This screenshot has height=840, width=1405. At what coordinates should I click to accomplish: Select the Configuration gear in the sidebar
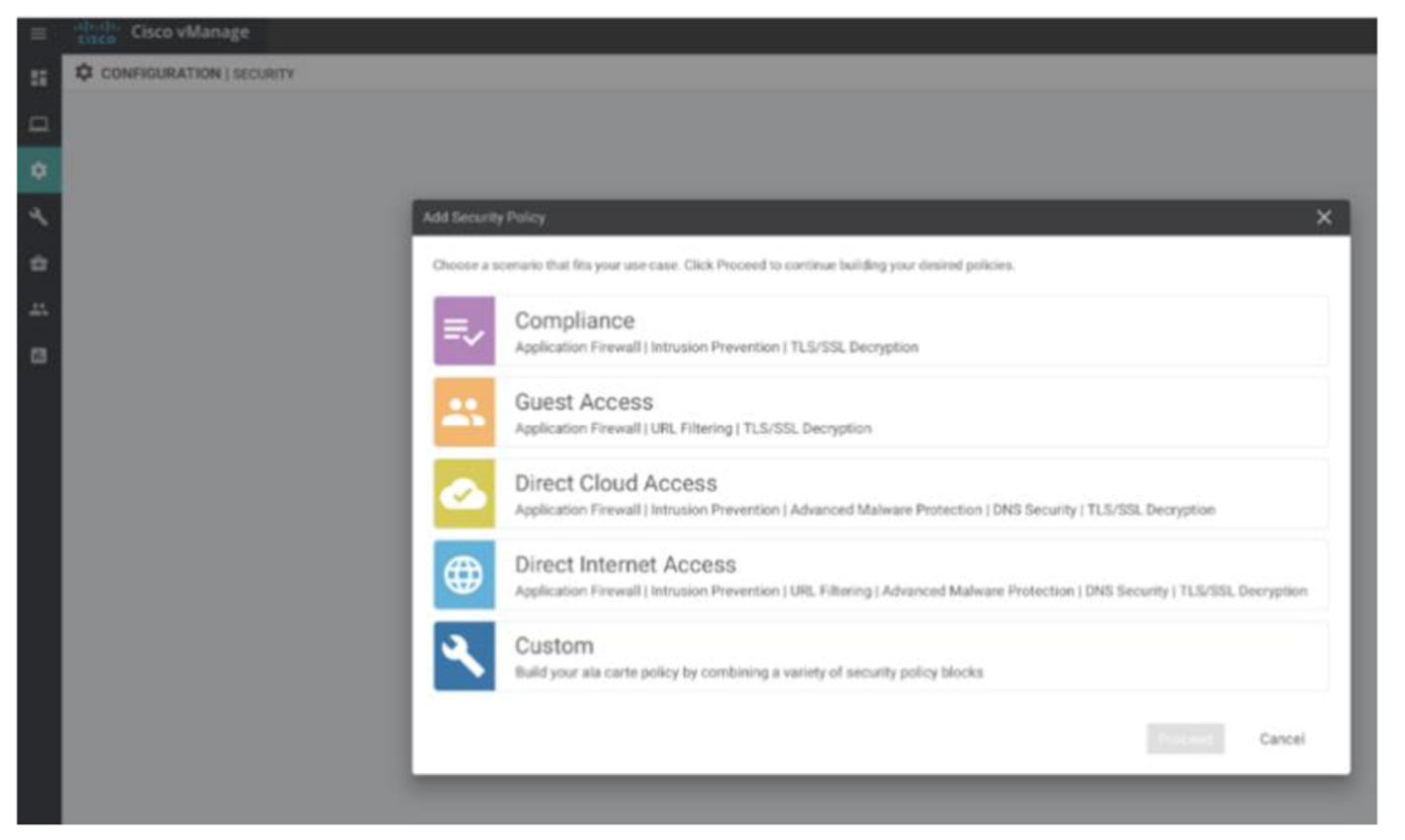tap(38, 171)
